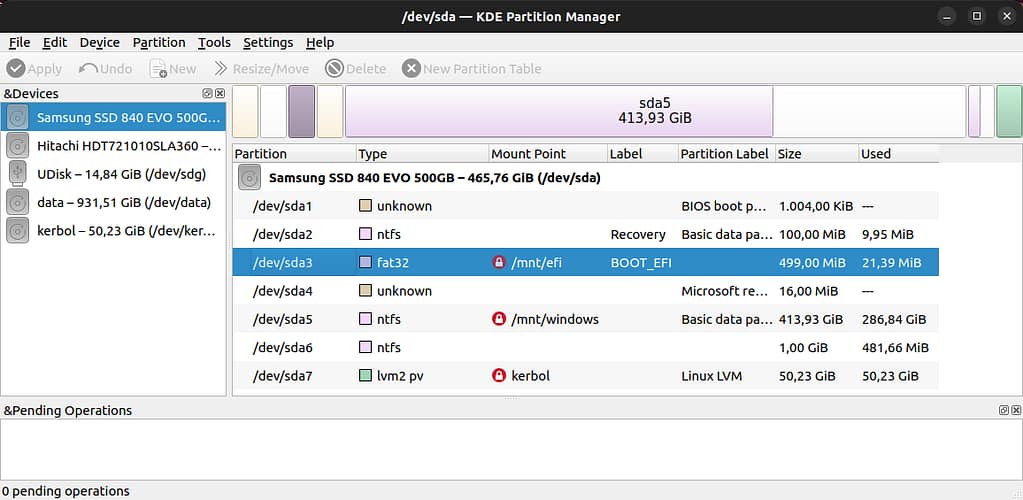The image size is (1023, 500).
Task: Click the green lvm2 pv color swatch
Action: (x=366, y=376)
